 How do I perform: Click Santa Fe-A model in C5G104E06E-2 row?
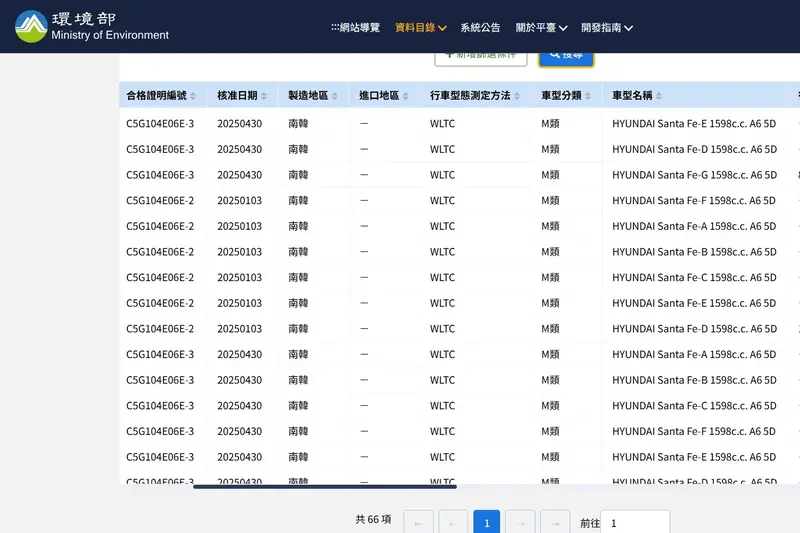[694, 226]
